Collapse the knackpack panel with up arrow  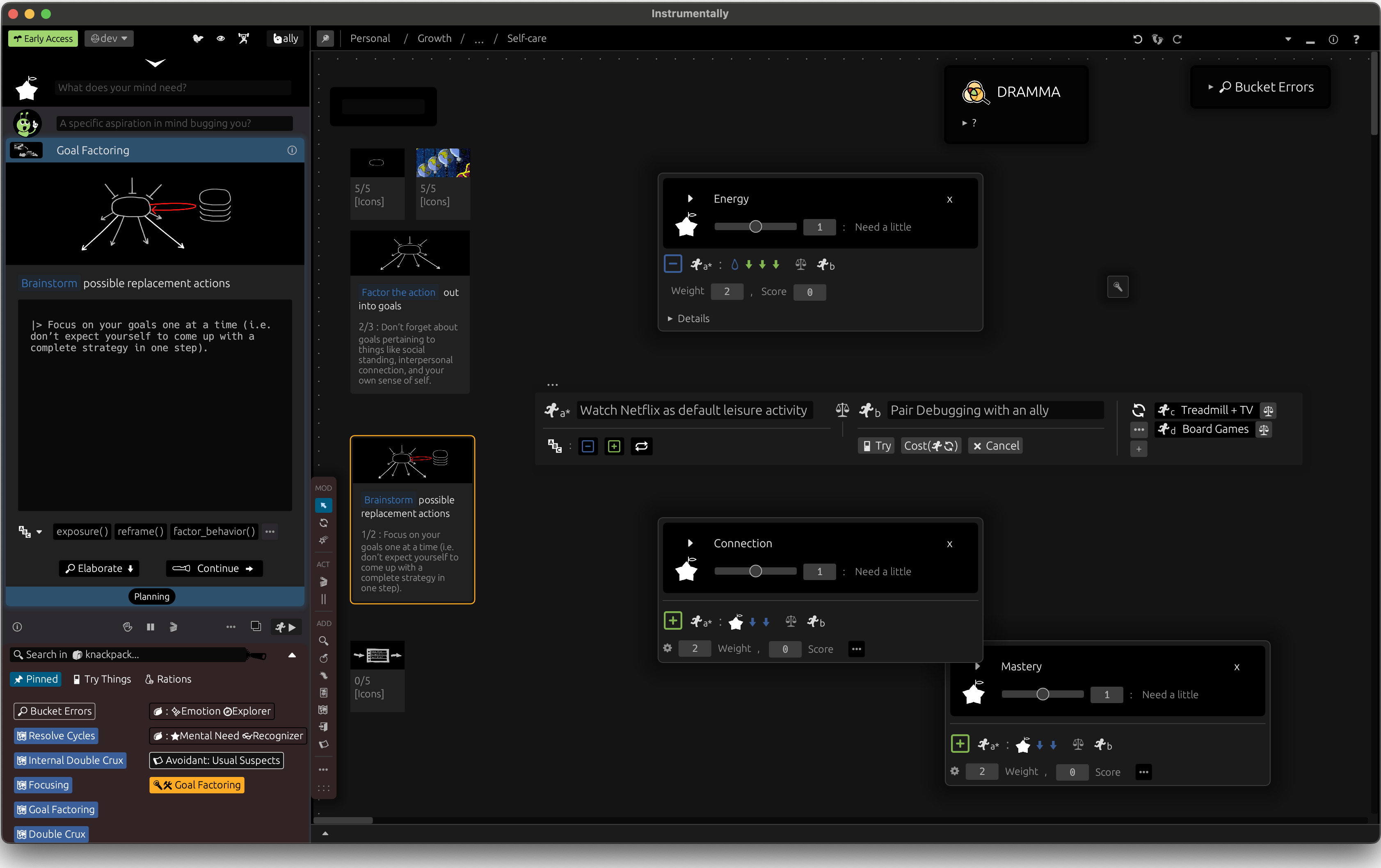[x=292, y=655]
